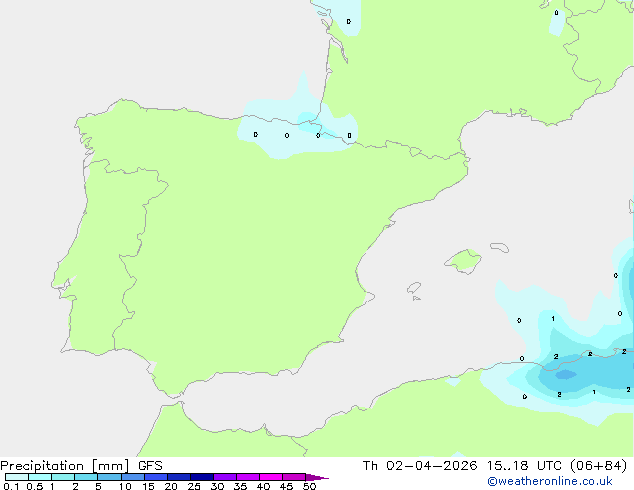This screenshot has height=490, width=634.
Task: Select the "GFS" model label
Action: point(150,466)
